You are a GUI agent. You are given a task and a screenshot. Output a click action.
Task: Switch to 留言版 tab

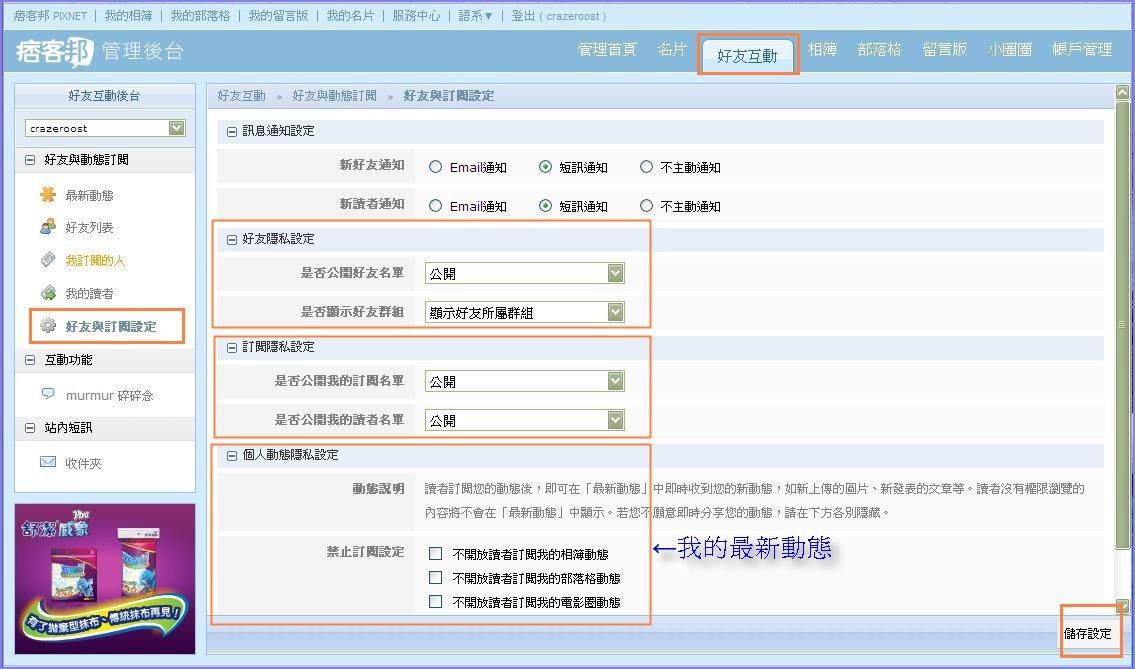[945, 49]
